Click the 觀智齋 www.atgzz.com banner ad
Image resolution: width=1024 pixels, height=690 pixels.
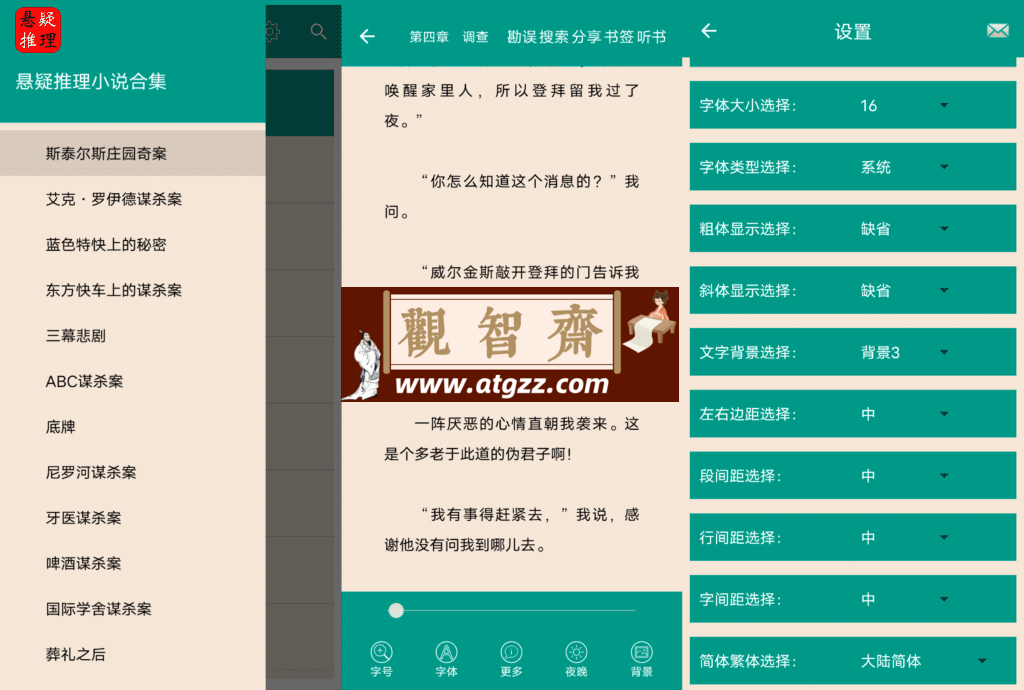pyautogui.click(x=510, y=345)
